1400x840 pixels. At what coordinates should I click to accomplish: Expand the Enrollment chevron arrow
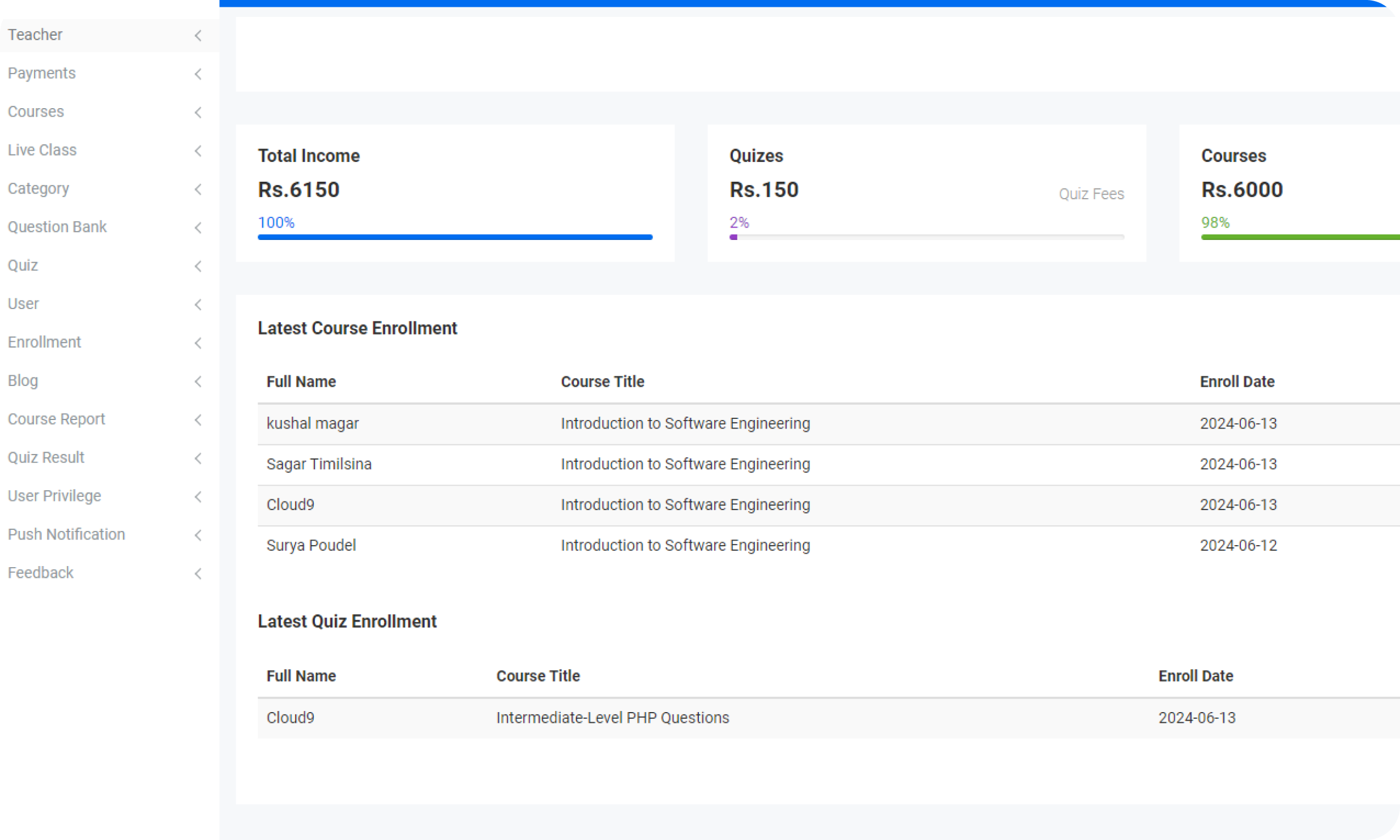pos(198,343)
